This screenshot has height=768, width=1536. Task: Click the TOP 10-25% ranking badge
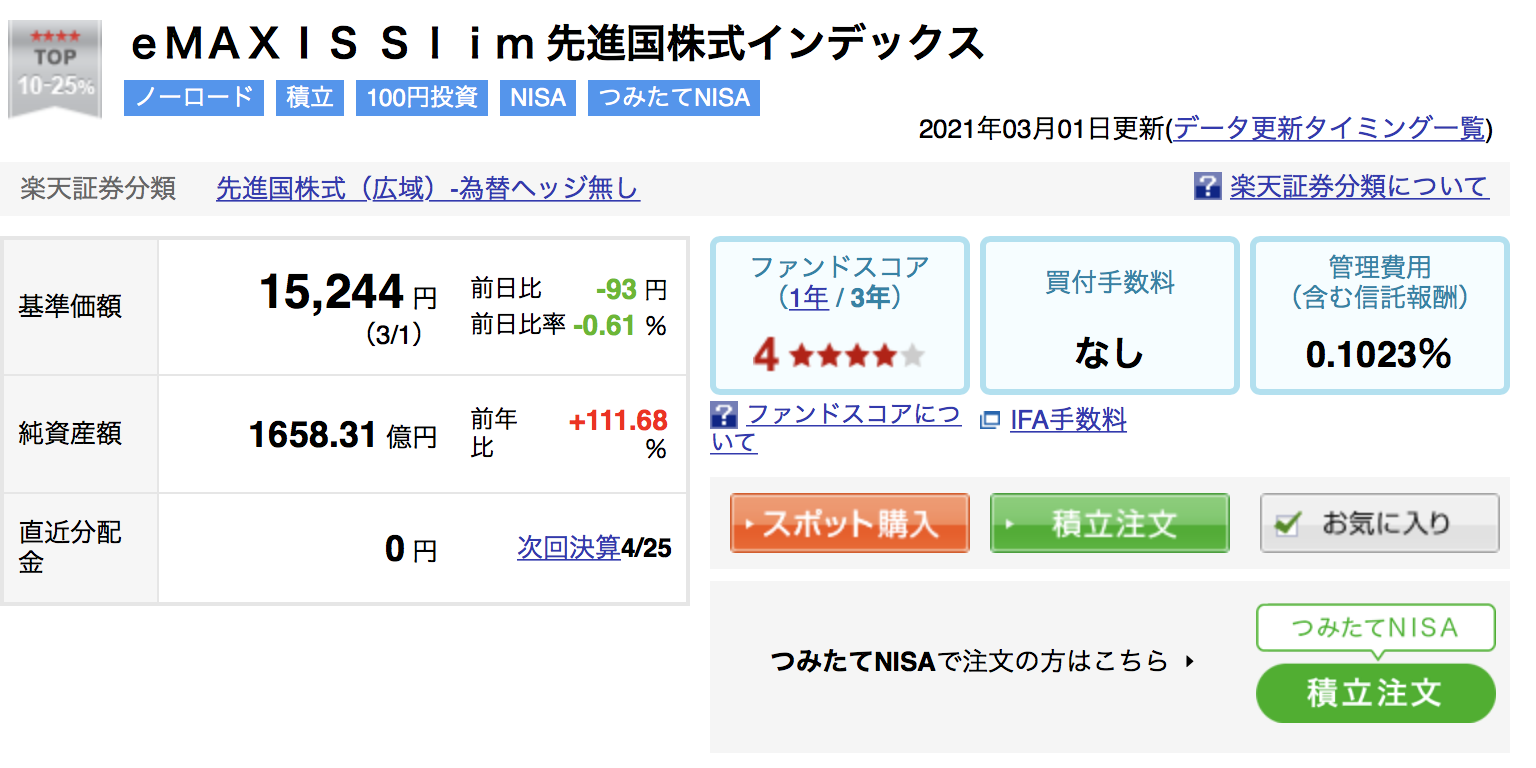click(x=55, y=68)
